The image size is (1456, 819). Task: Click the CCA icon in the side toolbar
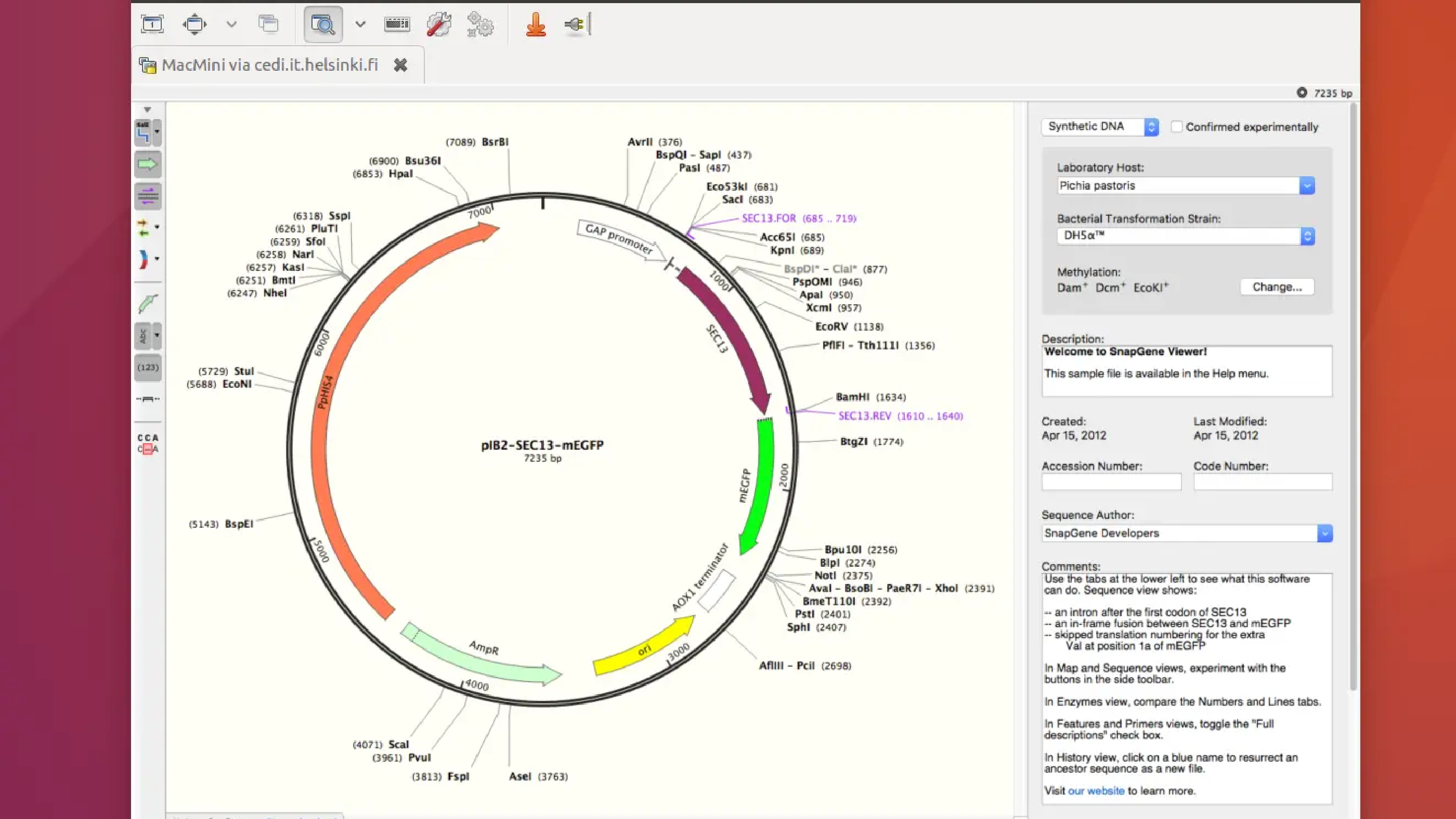point(148,444)
